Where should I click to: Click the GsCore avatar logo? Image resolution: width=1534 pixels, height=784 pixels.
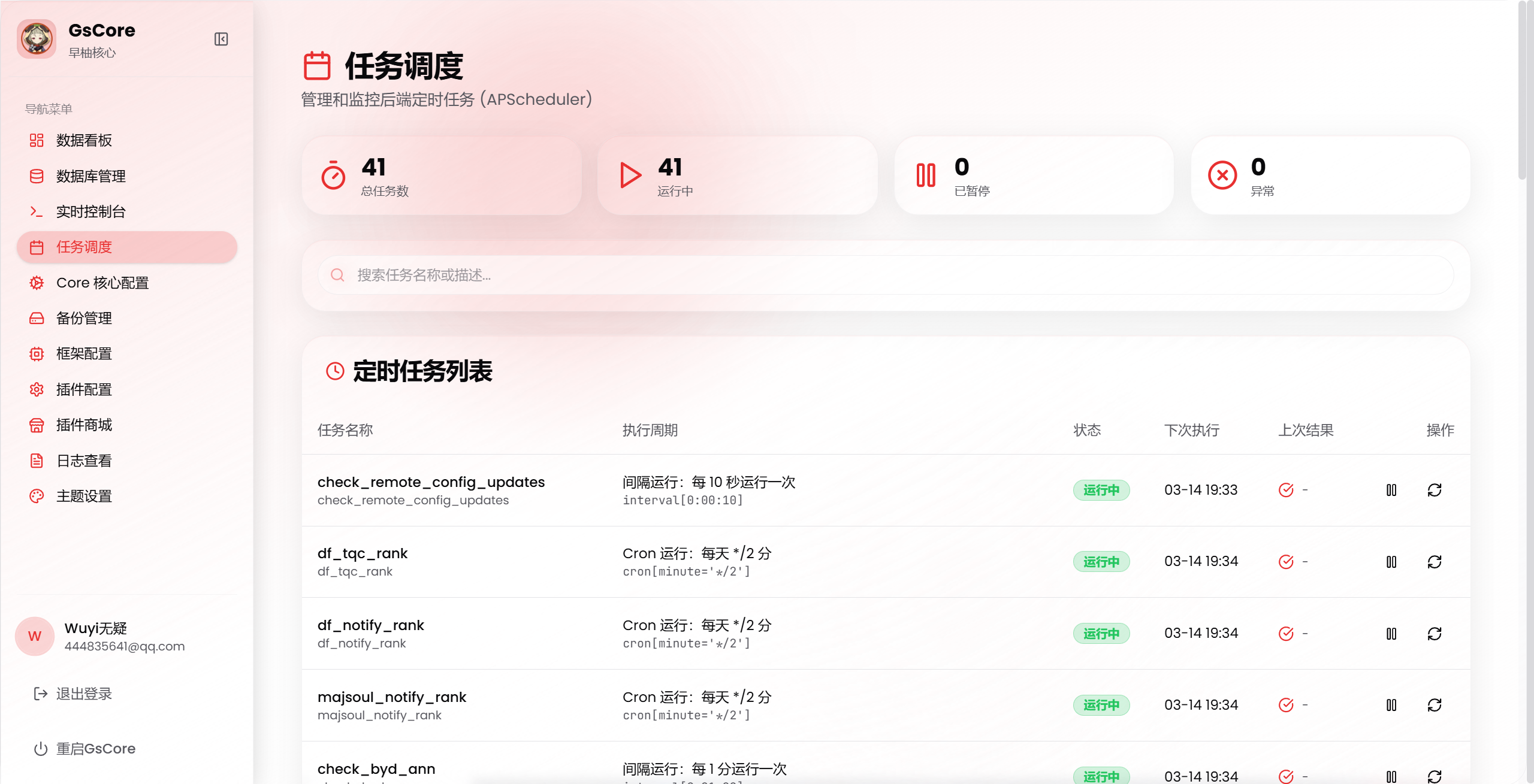point(37,39)
